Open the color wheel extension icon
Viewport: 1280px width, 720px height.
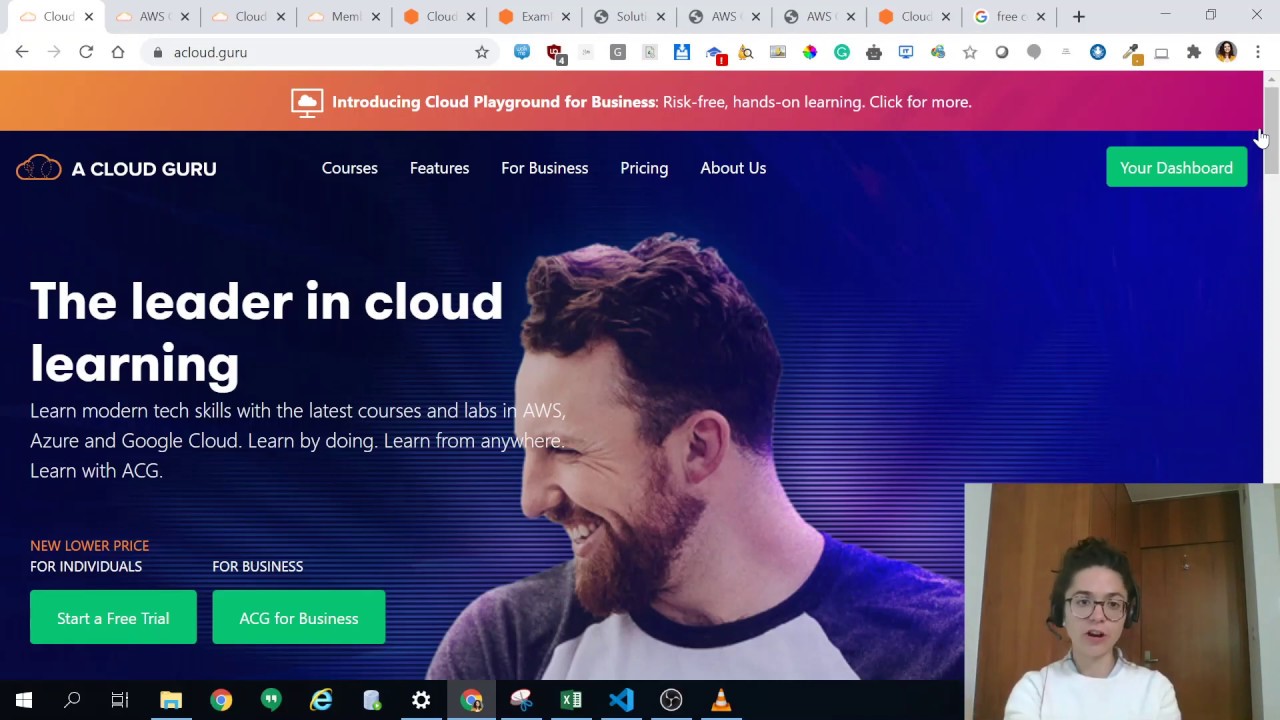810,52
